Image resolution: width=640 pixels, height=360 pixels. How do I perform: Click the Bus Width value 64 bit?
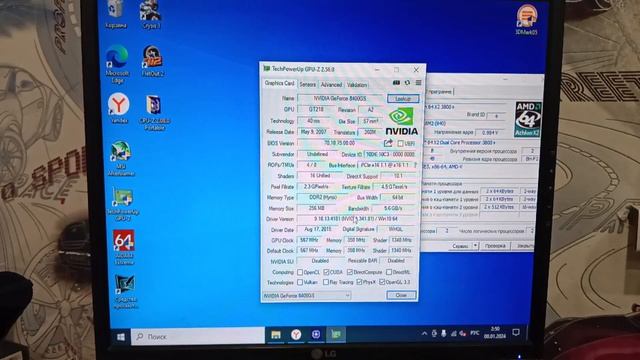point(398,198)
